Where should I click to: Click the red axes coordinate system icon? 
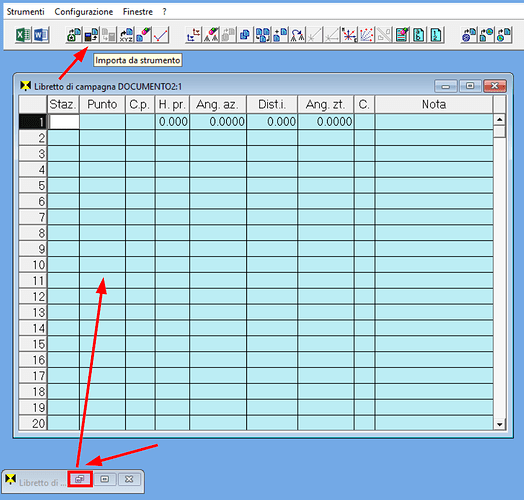pos(193,35)
